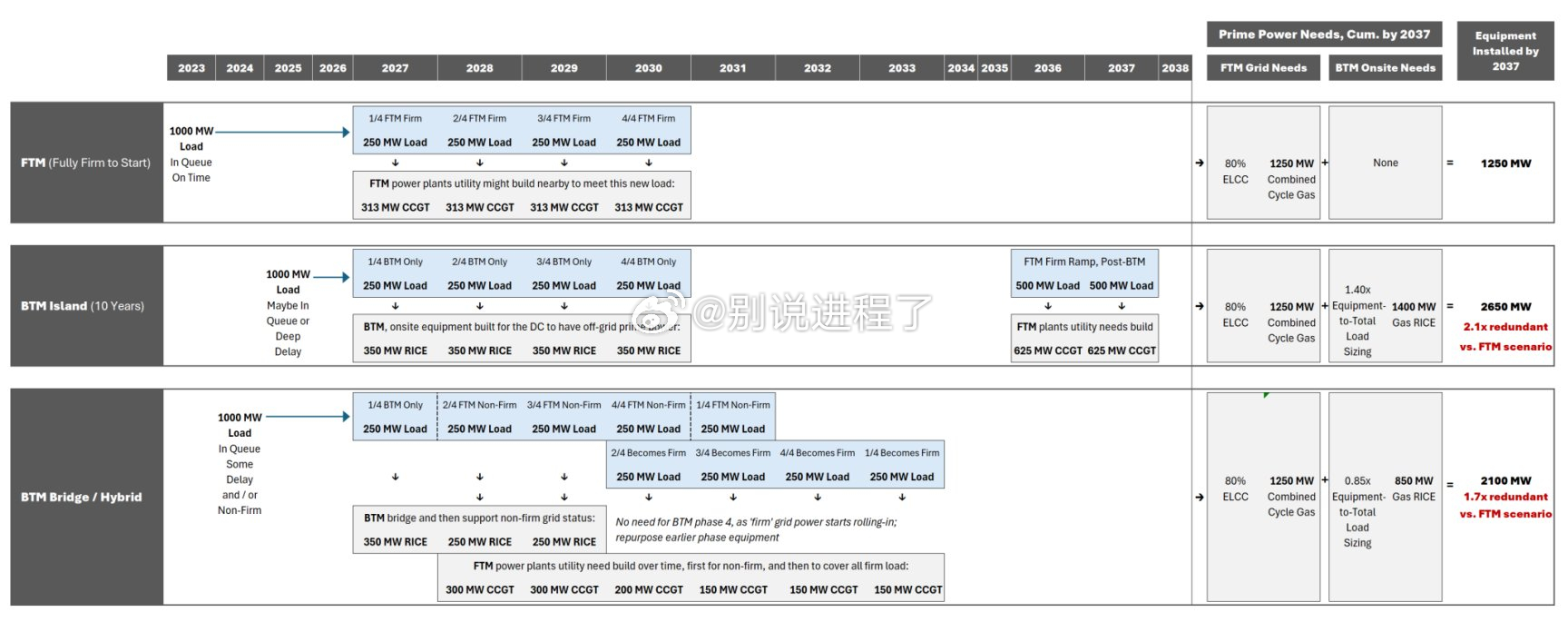The image size is (1568, 622).
Task: Select the '0.85x' equipment-to-load sizing value
Action: tap(1357, 481)
